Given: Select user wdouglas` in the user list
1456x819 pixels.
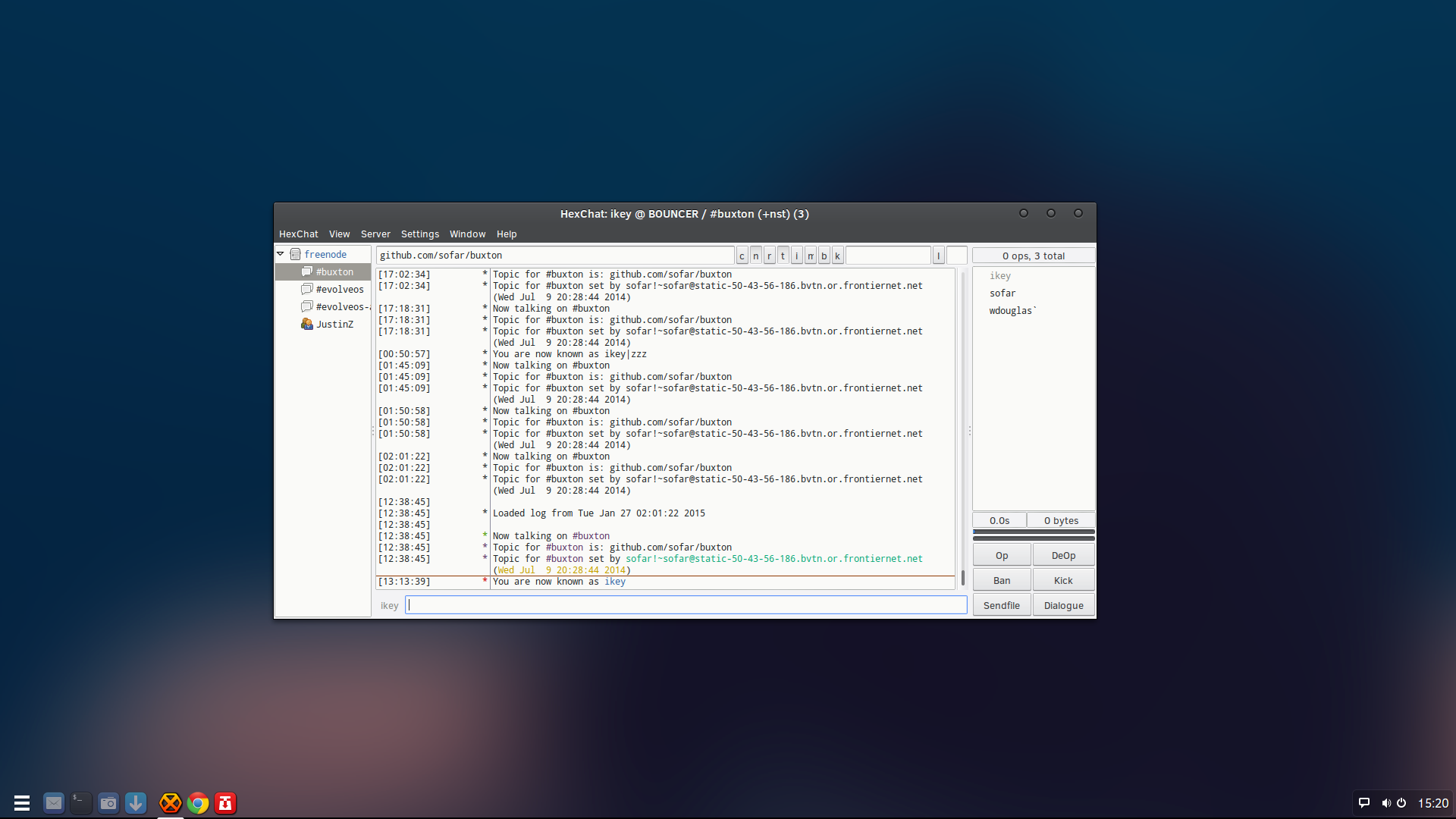Looking at the screenshot, I should [1012, 310].
